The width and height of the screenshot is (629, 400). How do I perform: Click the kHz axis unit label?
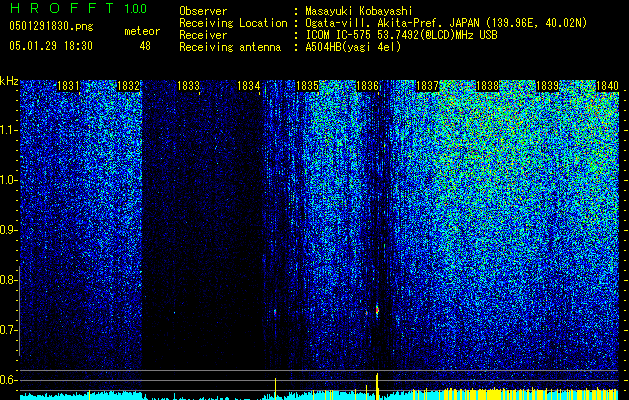point(9,81)
